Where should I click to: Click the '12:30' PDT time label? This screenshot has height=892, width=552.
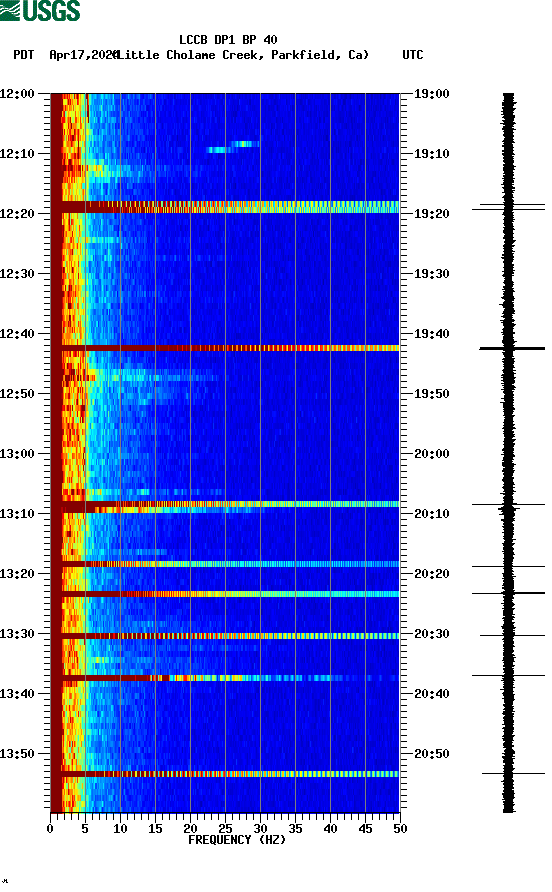(17, 274)
